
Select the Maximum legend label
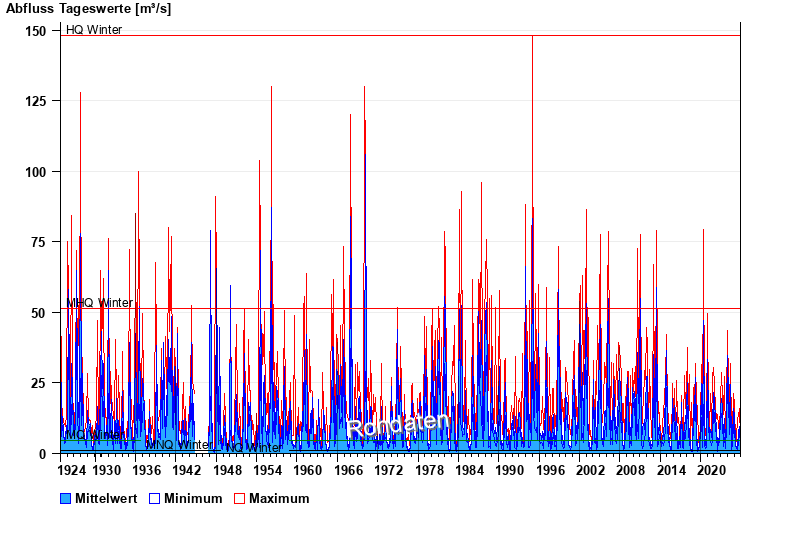tap(279, 498)
